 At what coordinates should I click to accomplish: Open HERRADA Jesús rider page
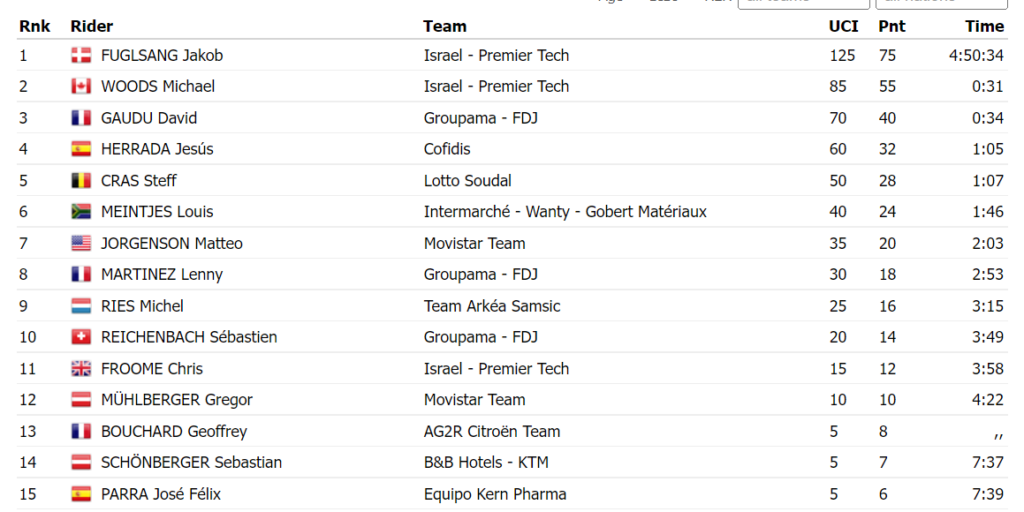point(157,149)
